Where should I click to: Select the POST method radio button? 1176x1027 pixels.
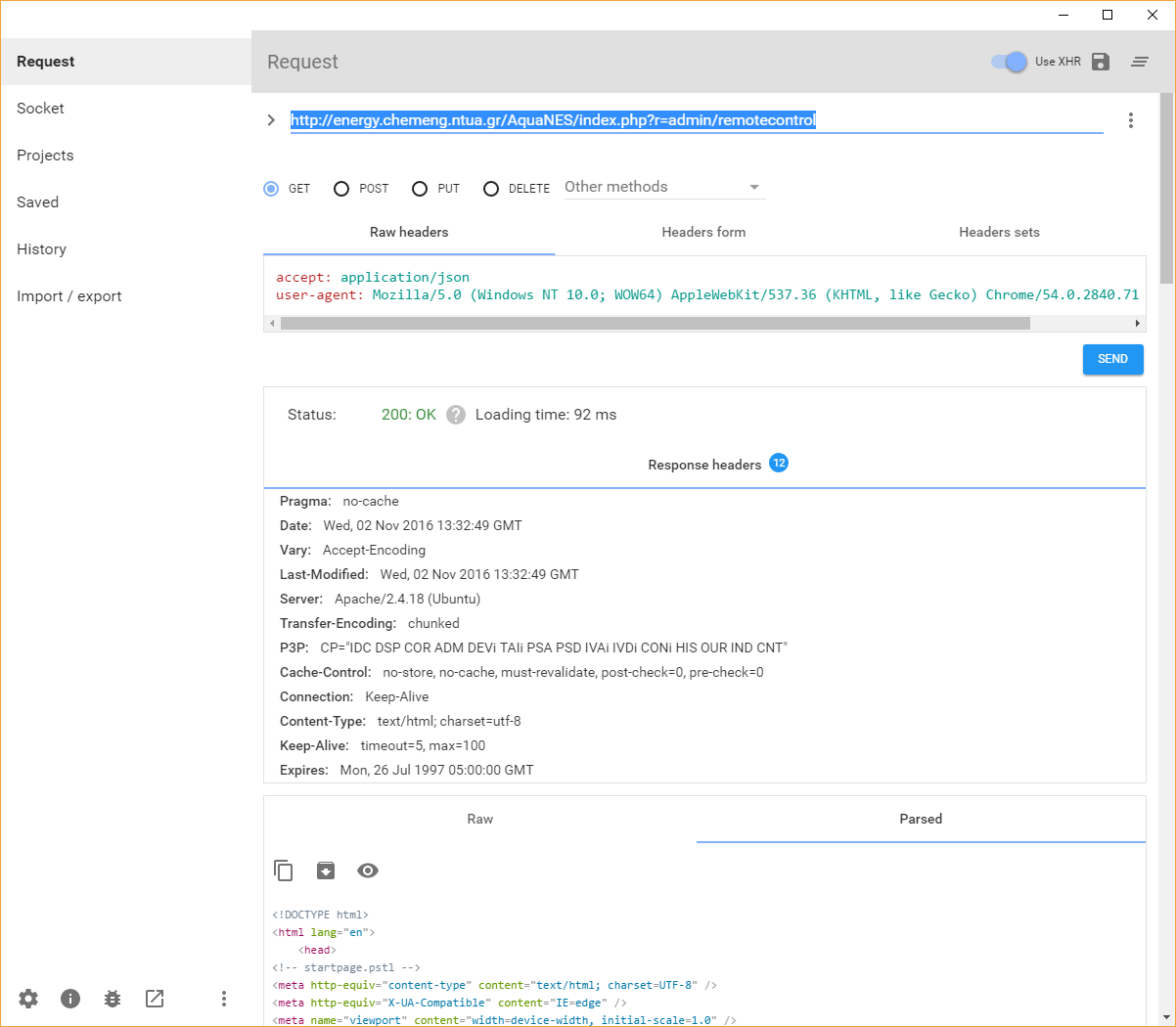(x=341, y=189)
